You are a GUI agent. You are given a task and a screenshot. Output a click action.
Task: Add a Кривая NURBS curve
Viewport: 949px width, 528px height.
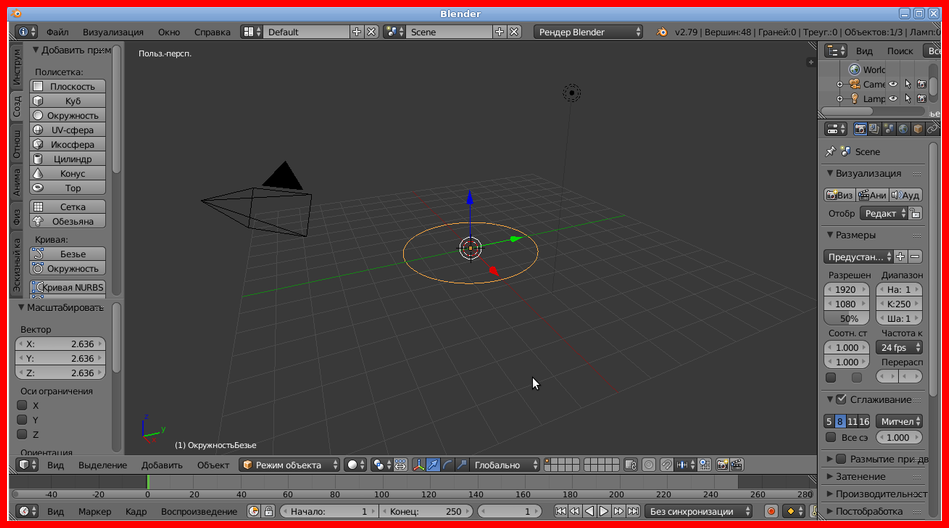(x=67, y=288)
